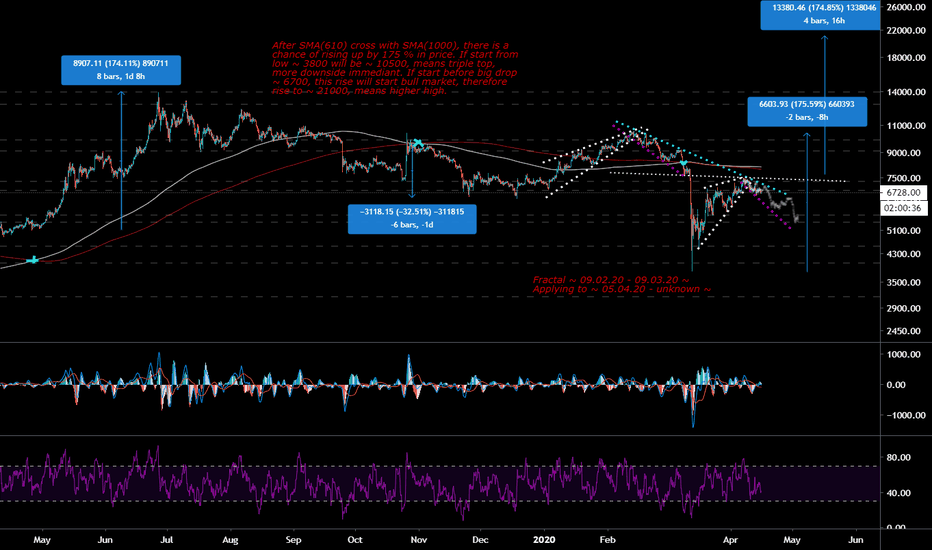
Task: Click the 11000.00 price axis label
Action: [906, 126]
